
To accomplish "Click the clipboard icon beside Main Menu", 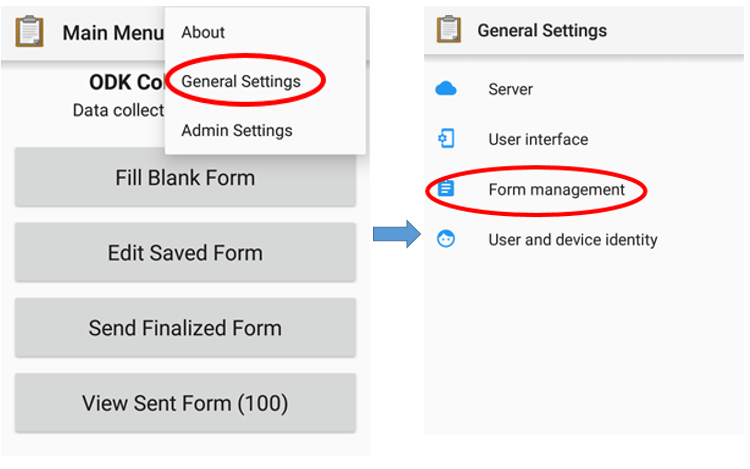I will coord(30,32).
